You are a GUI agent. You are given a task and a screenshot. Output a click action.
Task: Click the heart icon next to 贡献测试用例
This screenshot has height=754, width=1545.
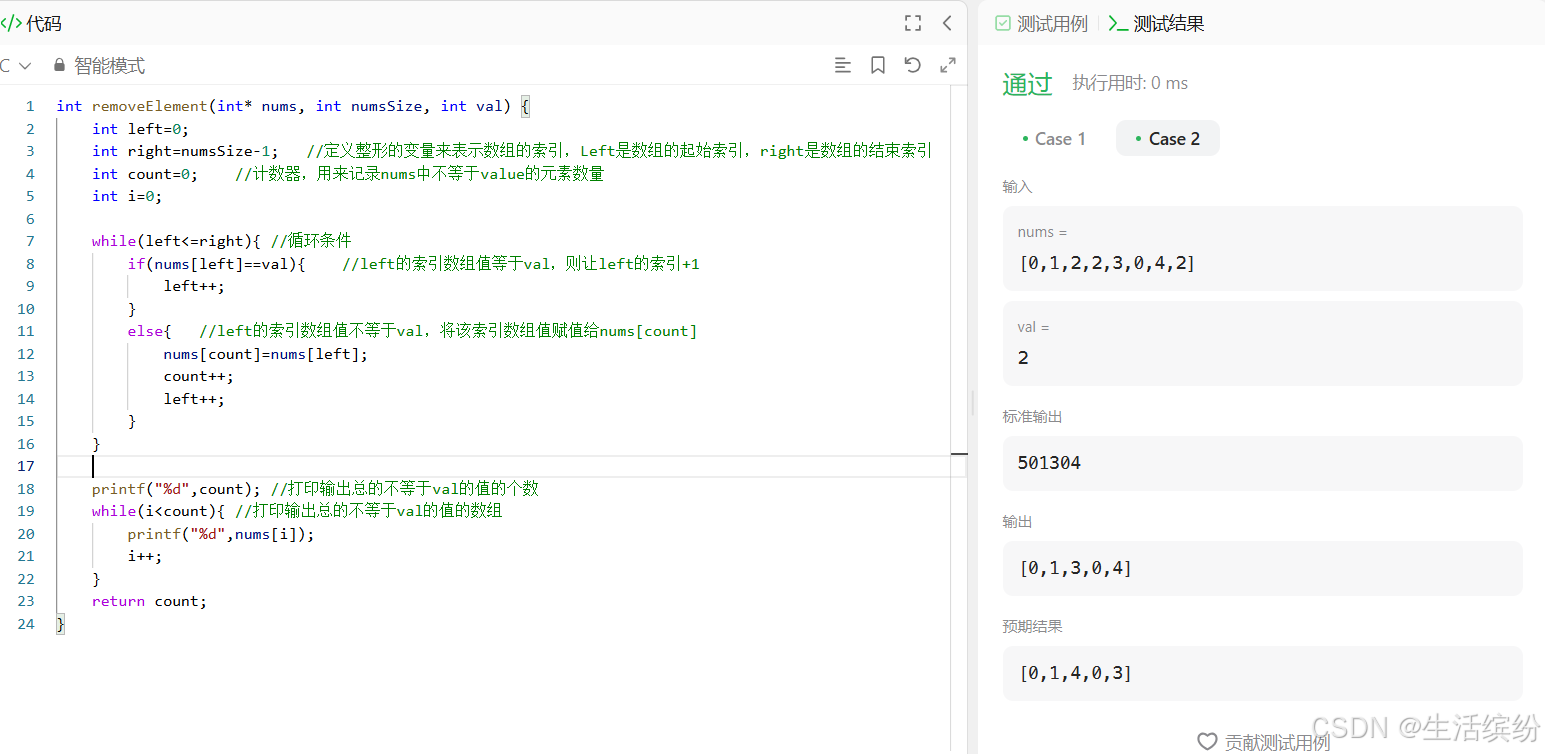[x=1207, y=741]
